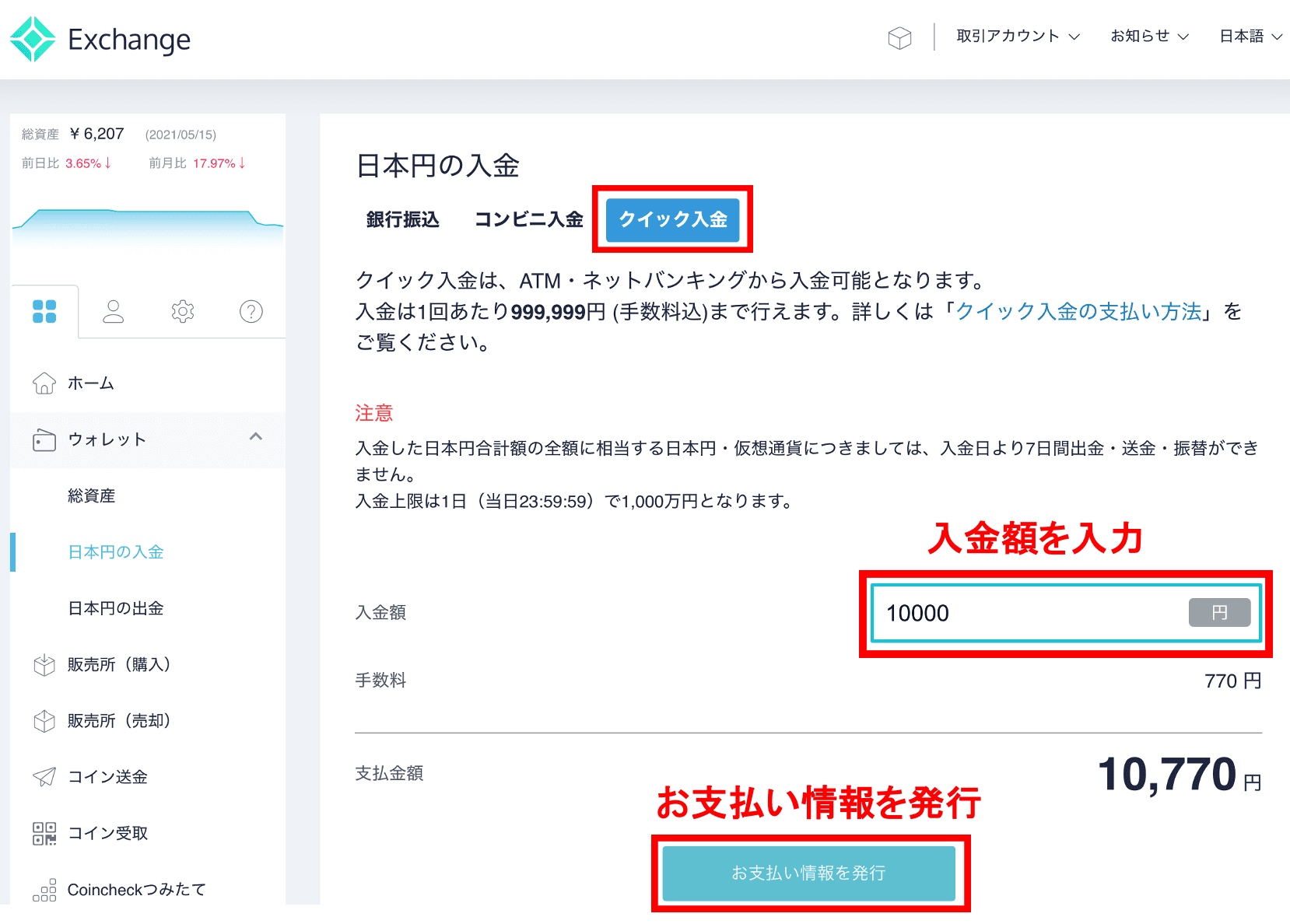Select the paper plane icon for コイン送金
The width and height of the screenshot is (1290, 924).
[x=44, y=776]
